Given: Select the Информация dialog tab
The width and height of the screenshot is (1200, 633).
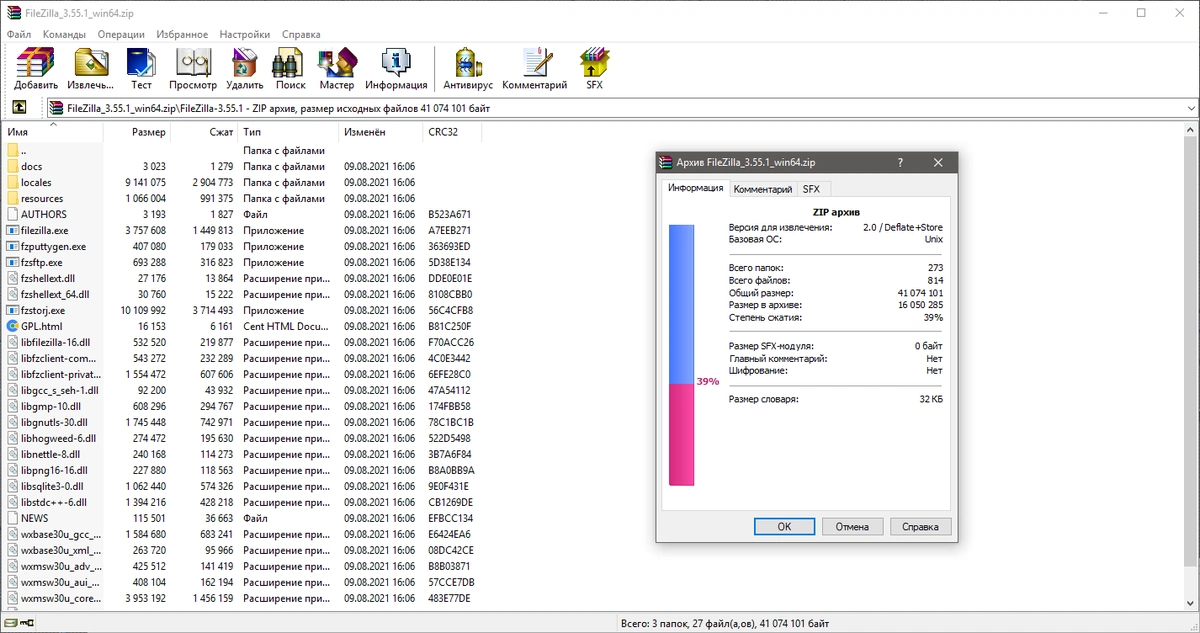Looking at the screenshot, I should point(696,188).
